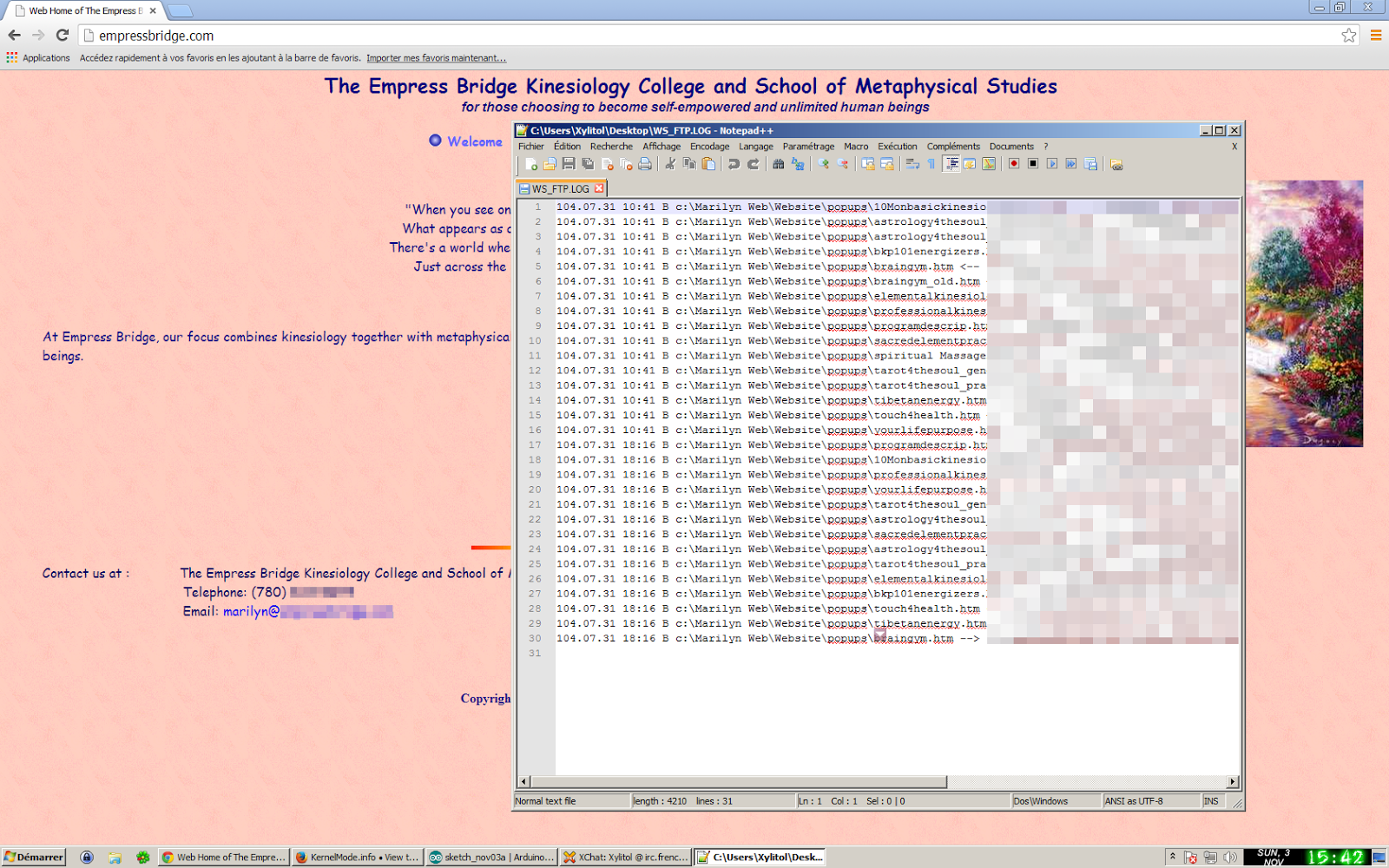
Task: Open the Applications bookmarks shortcut
Action: pyautogui.click(x=38, y=58)
